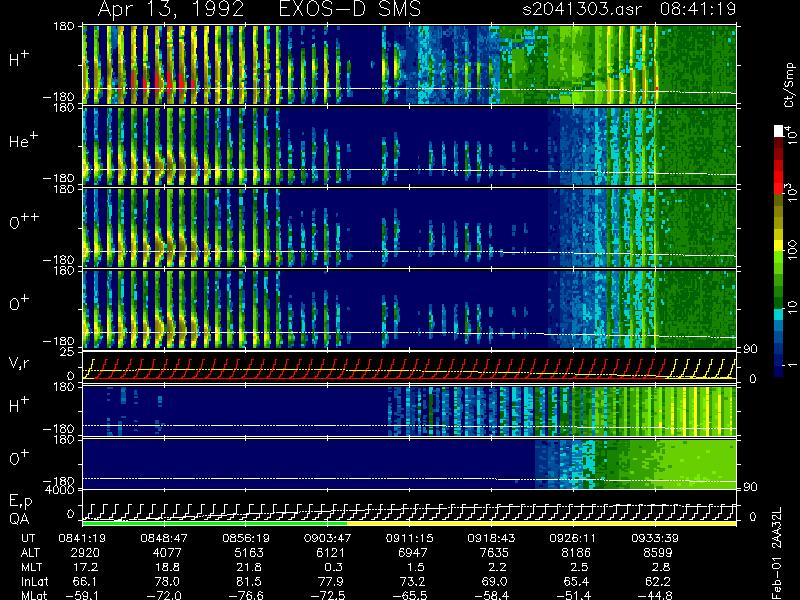The height and width of the screenshot is (600, 800).
Task: Click the altitude value '7635'
Action: [x=494, y=553]
